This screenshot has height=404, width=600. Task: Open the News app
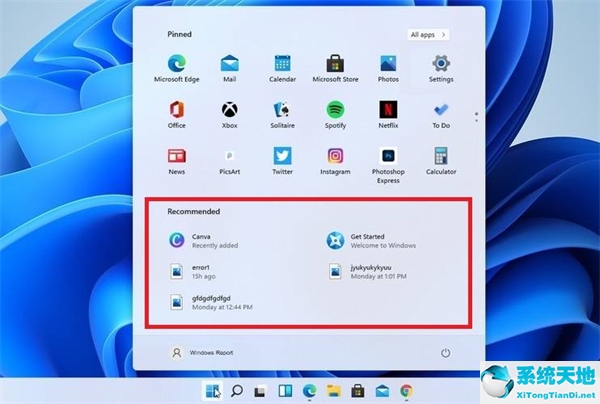pyautogui.click(x=176, y=161)
